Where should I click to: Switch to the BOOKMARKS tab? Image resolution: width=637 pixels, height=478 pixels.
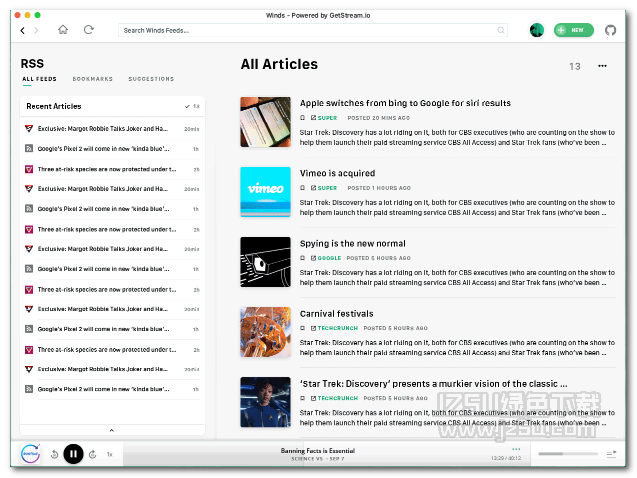pos(93,79)
